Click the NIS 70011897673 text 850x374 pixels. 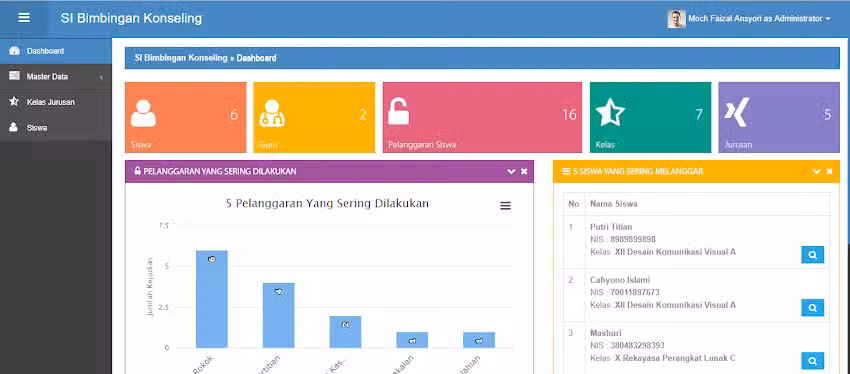click(x=625, y=293)
